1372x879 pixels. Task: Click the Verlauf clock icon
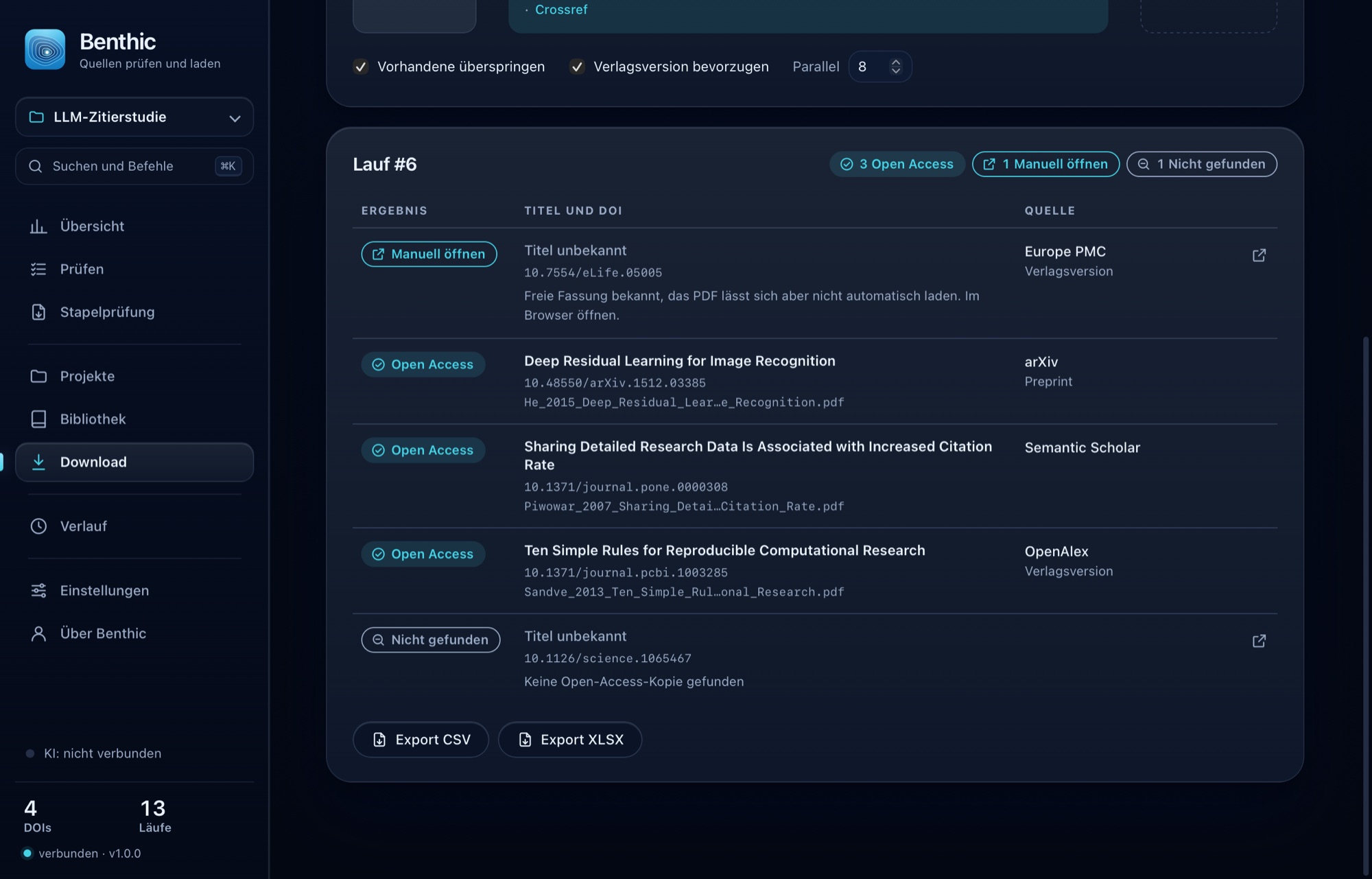coord(38,526)
